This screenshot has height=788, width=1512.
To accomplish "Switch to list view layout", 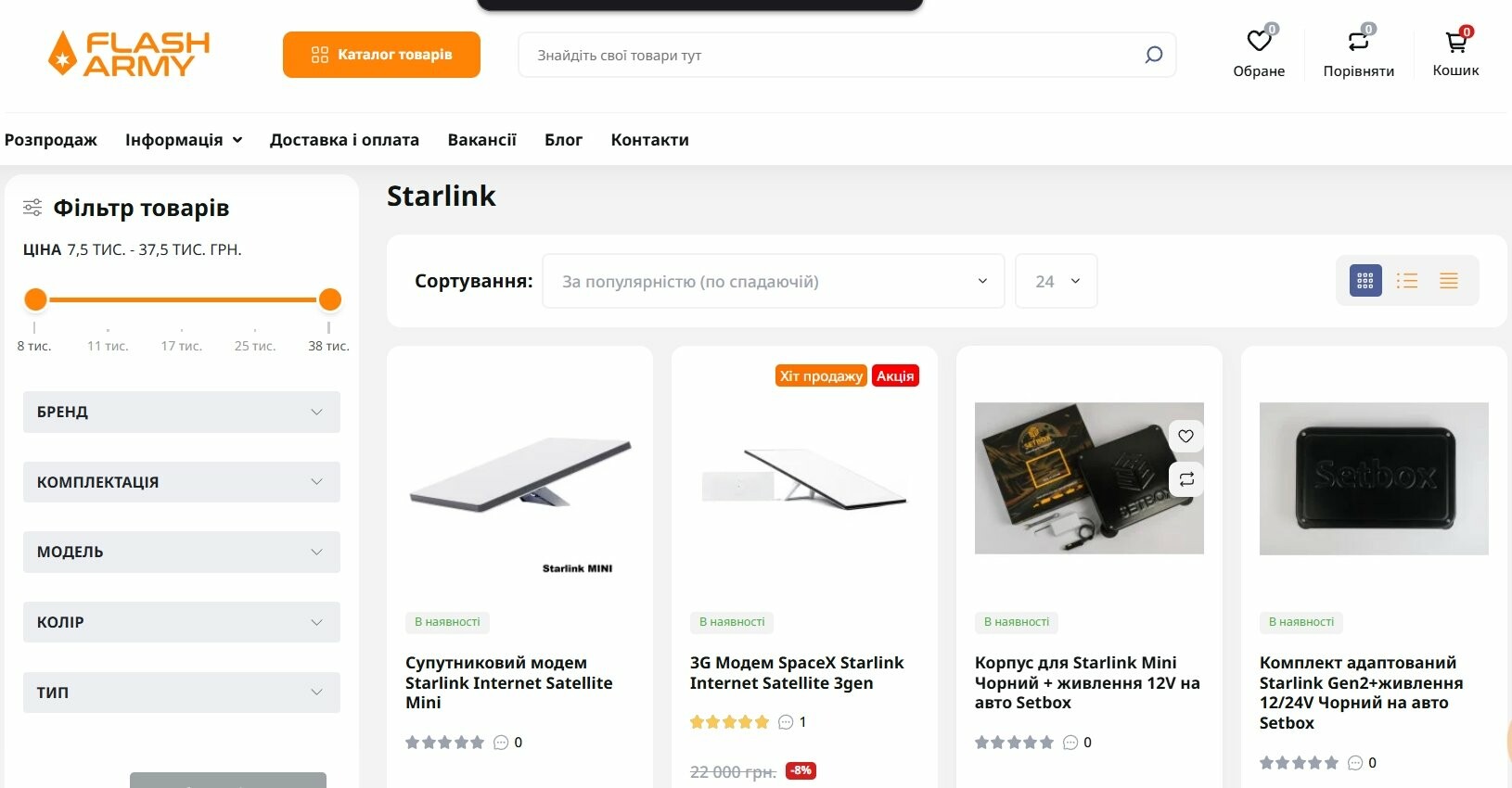I will coord(1407,281).
